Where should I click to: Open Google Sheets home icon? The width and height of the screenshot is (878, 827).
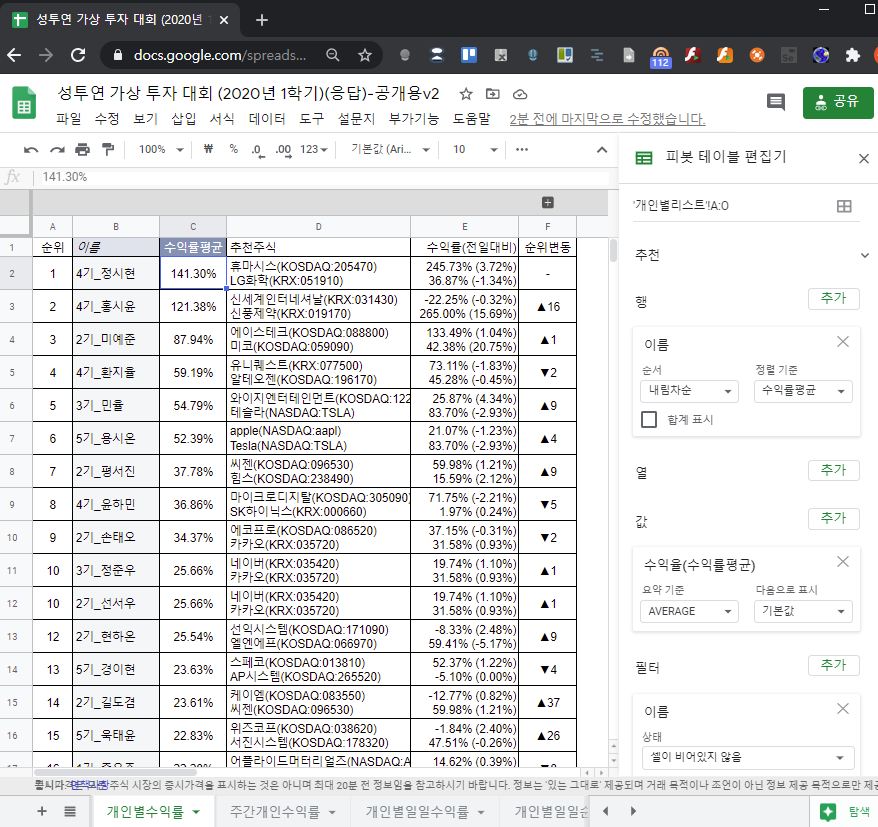[24, 102]
